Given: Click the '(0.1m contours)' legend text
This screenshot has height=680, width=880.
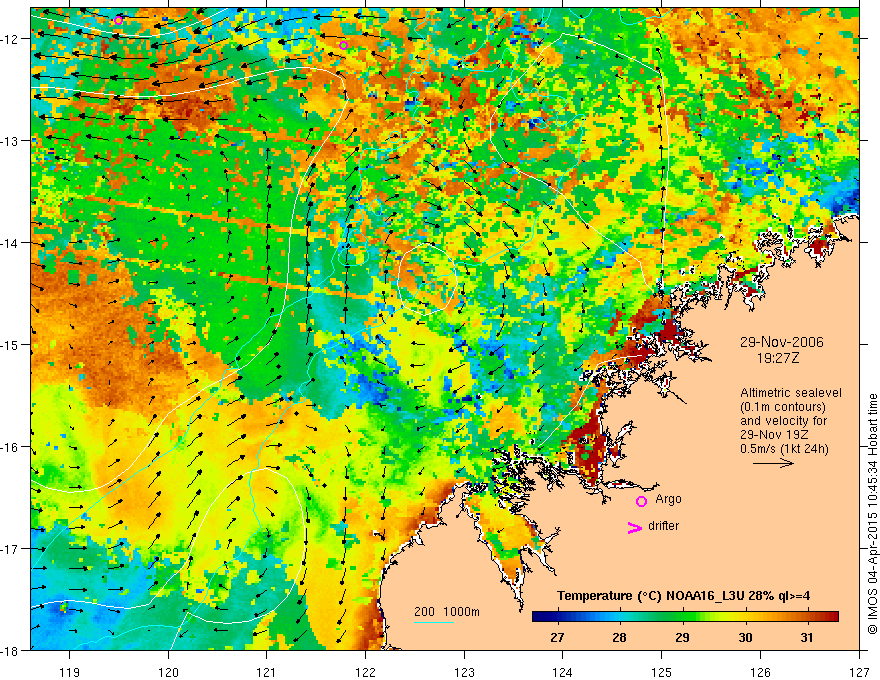Looking at the screenshot, I should coord(782,407).
